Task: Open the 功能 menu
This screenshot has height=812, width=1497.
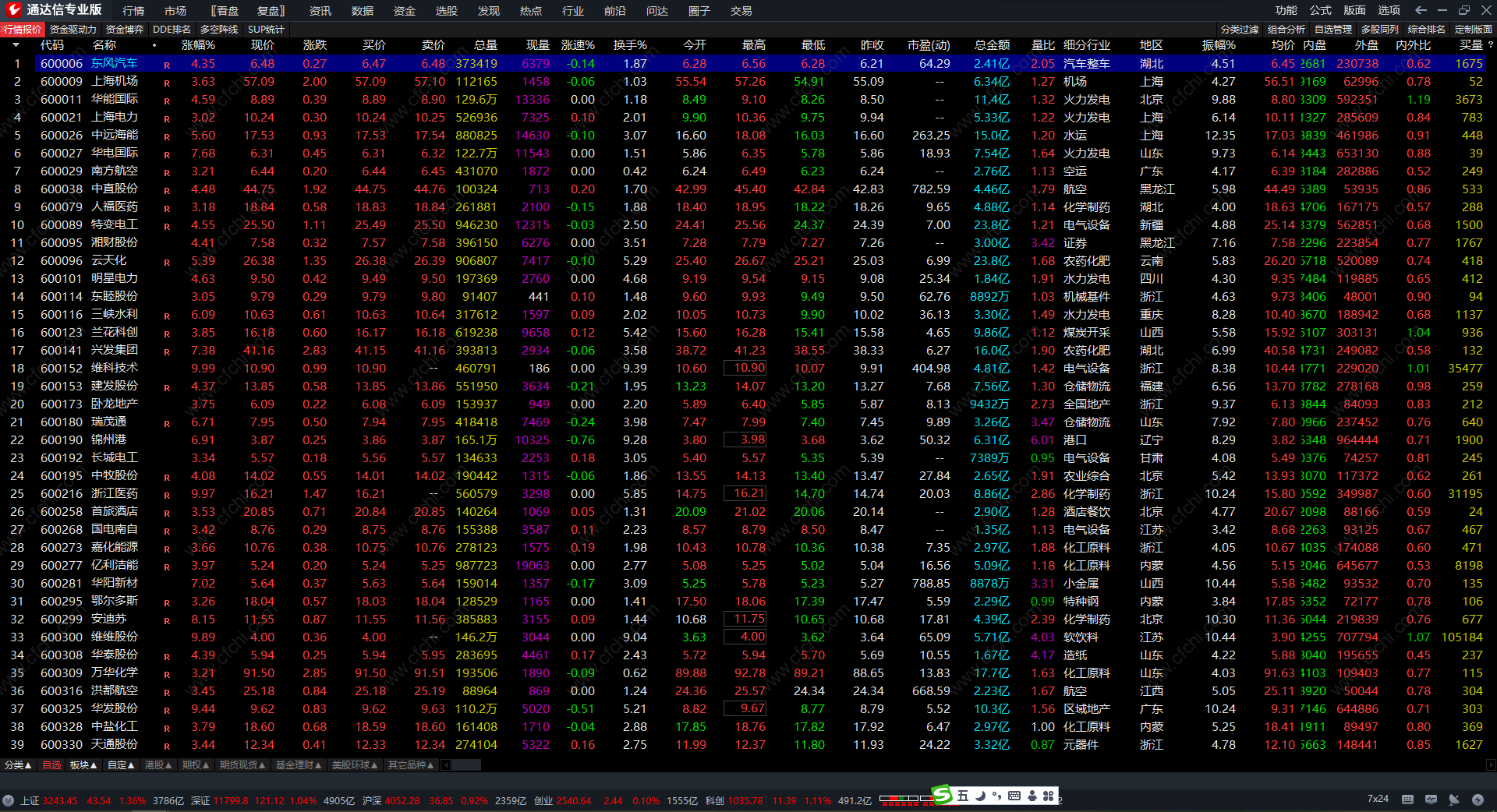Action: pyautogui.click(x=1286, y=10)
